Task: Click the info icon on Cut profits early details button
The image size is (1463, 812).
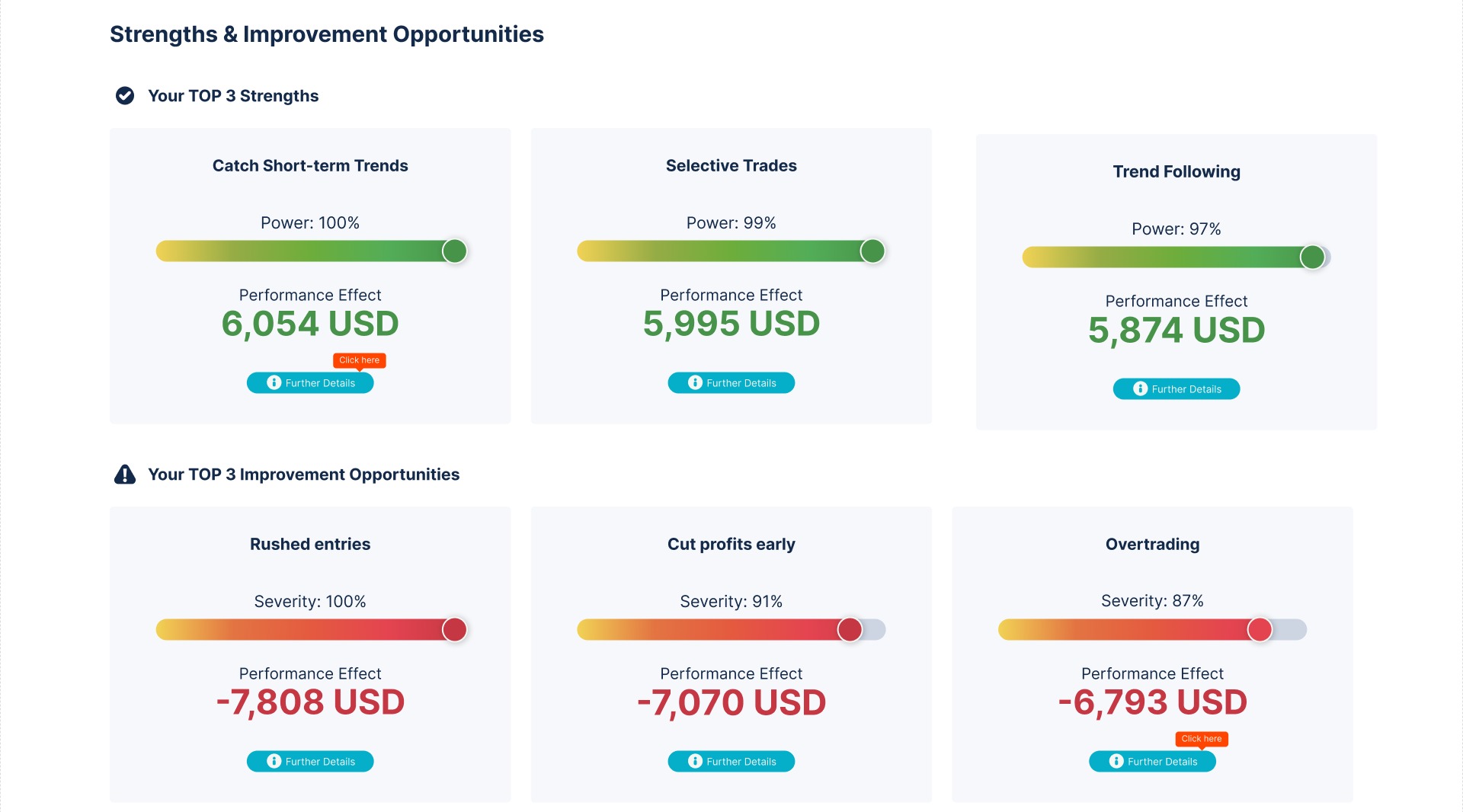Action: coord(694,761)
